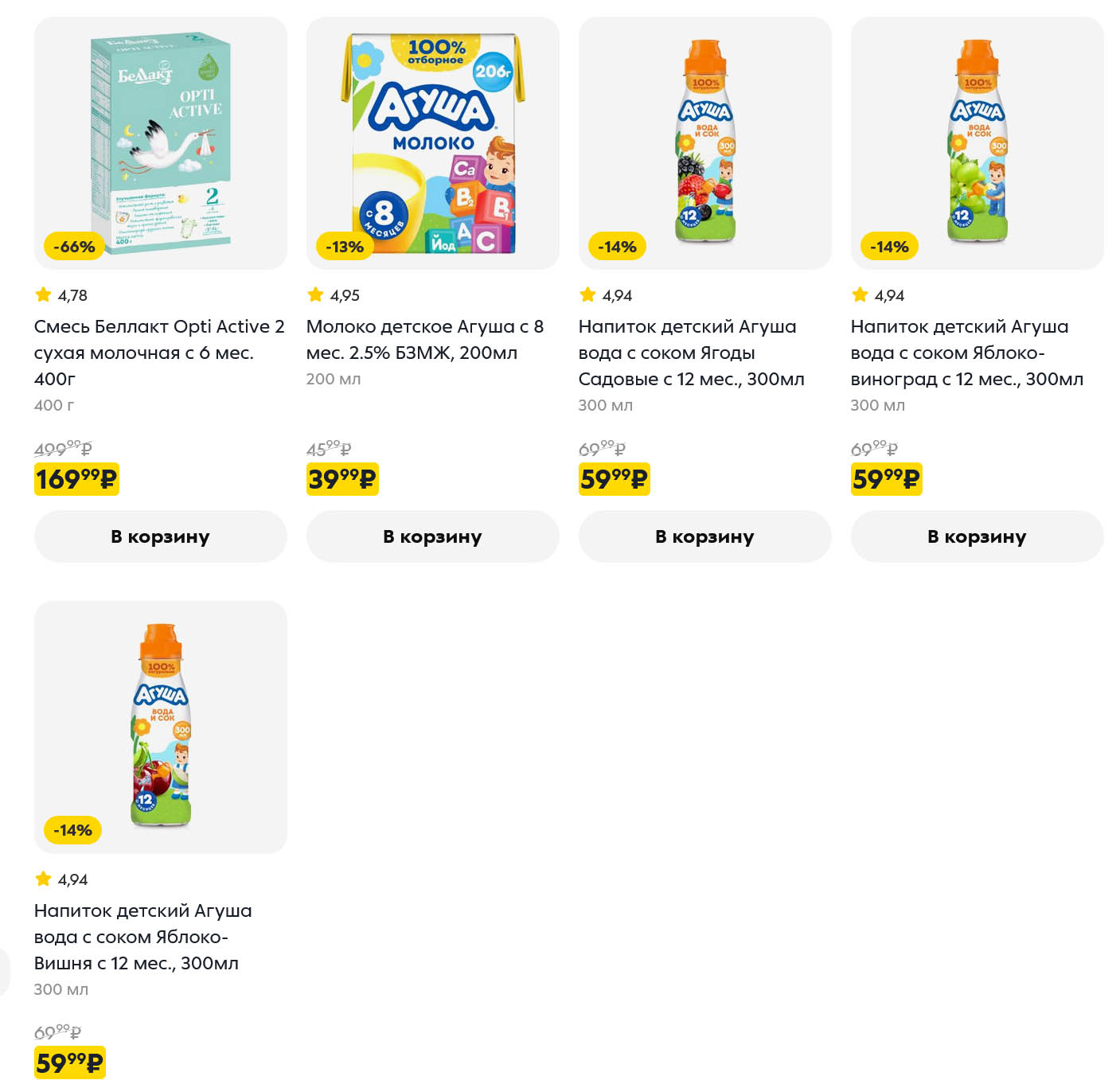Open Агуша berry drink bottle image
The height and width of the screenshot is (1080, 1120).
point(705,143)
